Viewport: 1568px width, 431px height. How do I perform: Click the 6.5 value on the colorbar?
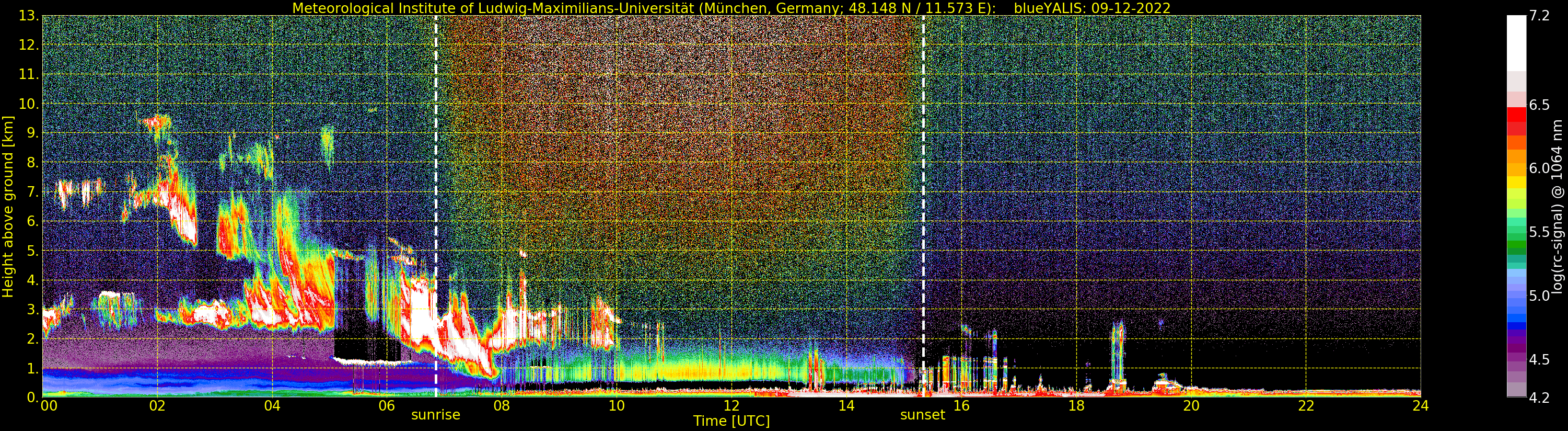pyautogui.click(x=1539, y=105)
